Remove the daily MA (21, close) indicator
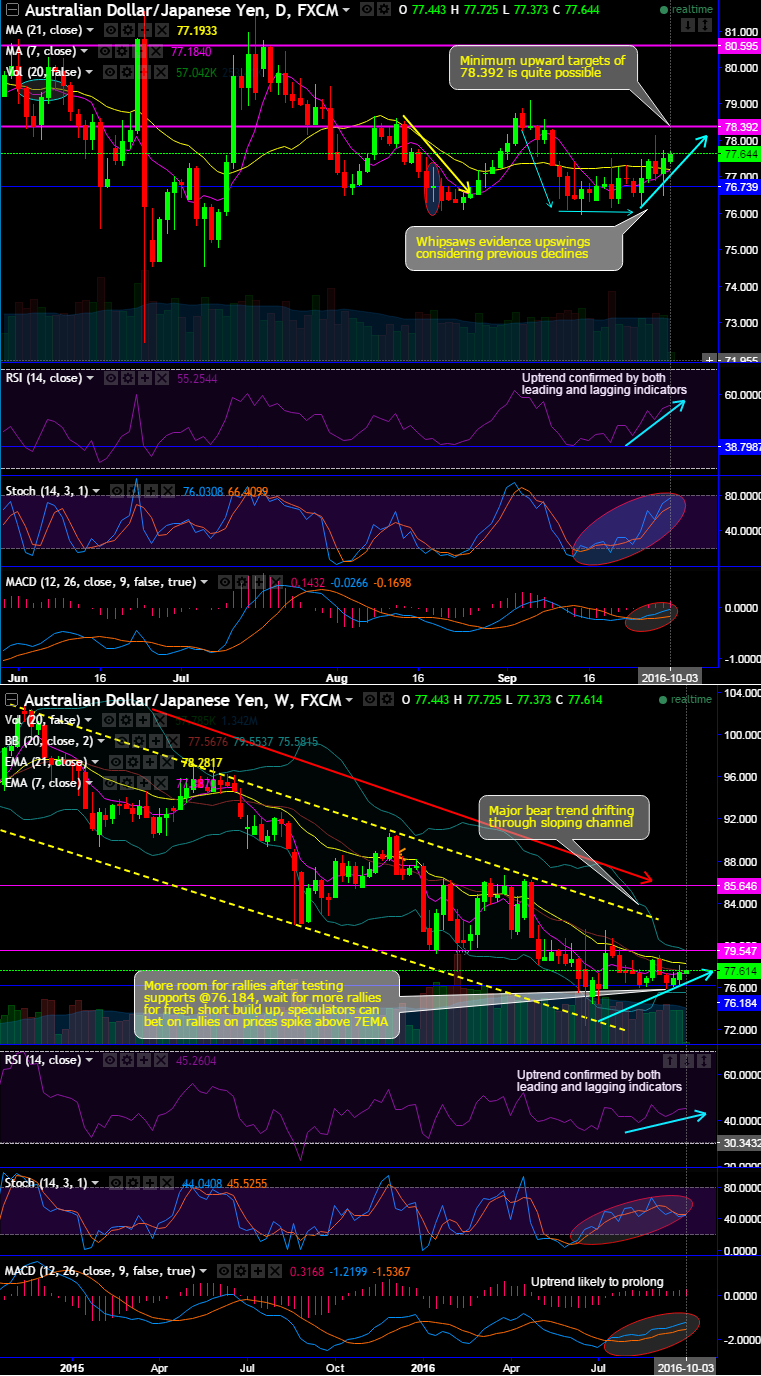 pyautogui.click(x=162, y=30)
